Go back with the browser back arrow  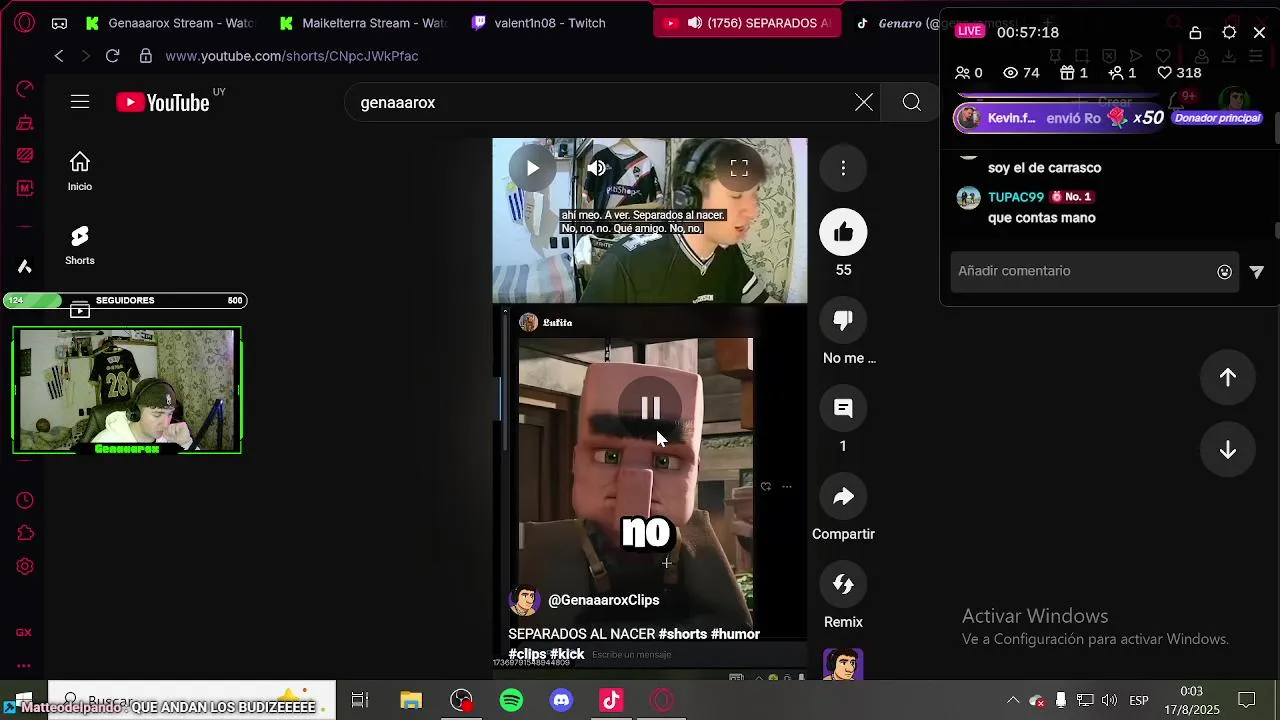pos(59,56)
